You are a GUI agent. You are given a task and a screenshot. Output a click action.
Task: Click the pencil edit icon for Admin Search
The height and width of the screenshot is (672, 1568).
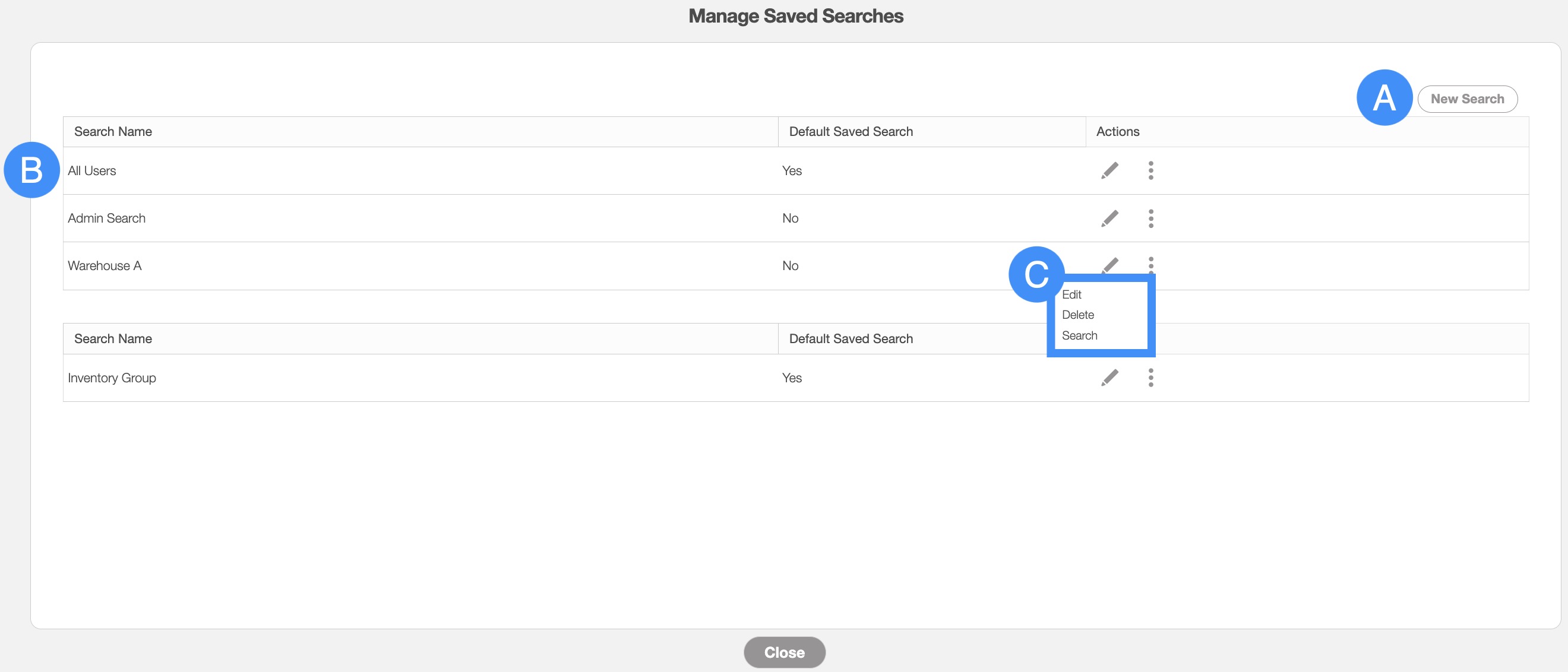click(x=1109, y=218)
